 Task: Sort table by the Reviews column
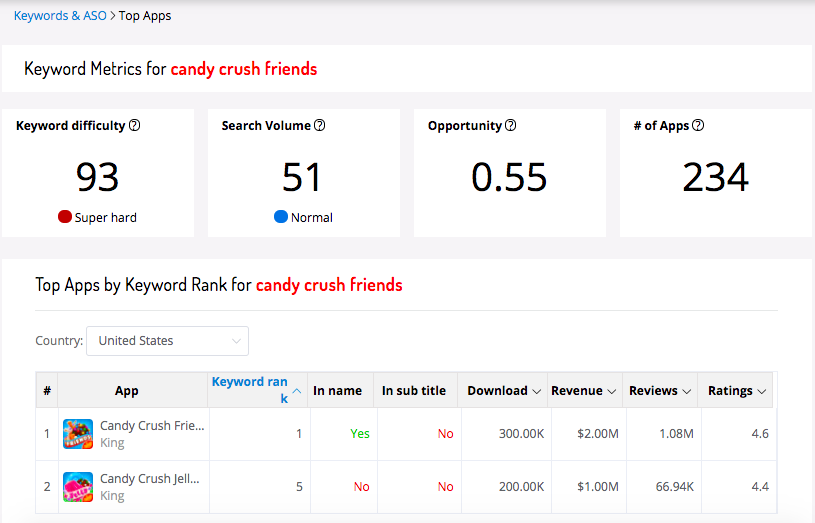click(660, 390)
